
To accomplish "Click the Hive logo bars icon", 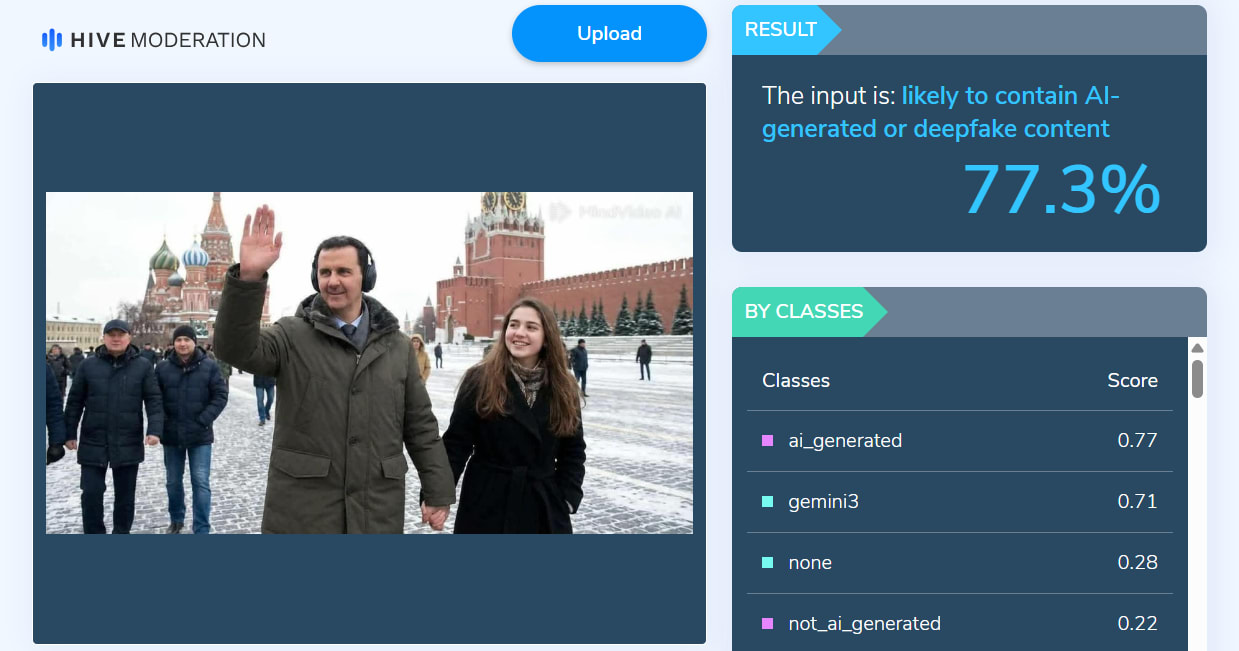I will click(51, 40).
